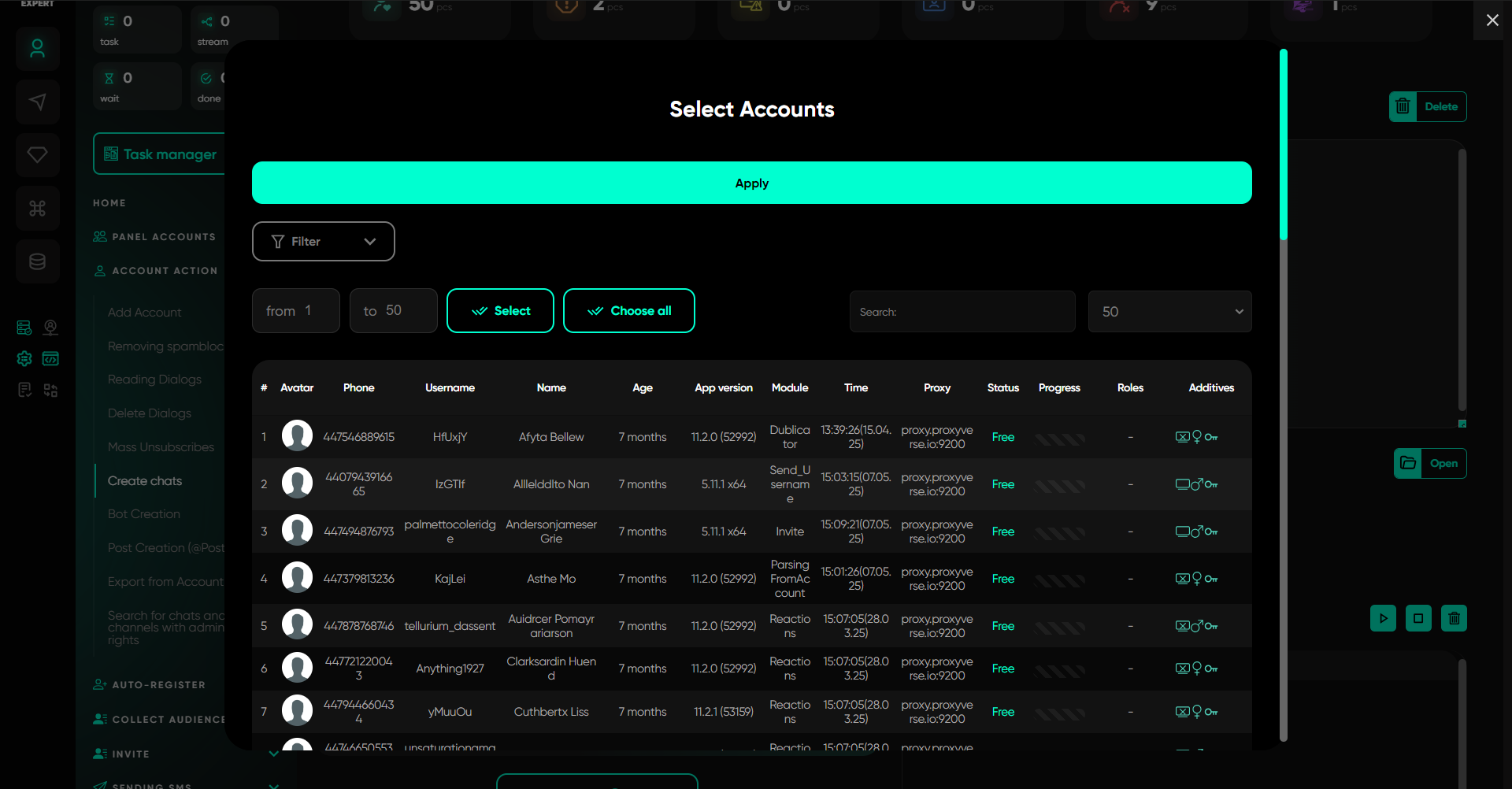Screen dimensions: 1512x789
Task: Open the 50 rows-per-page dropdown
Action: [1169, 312]
